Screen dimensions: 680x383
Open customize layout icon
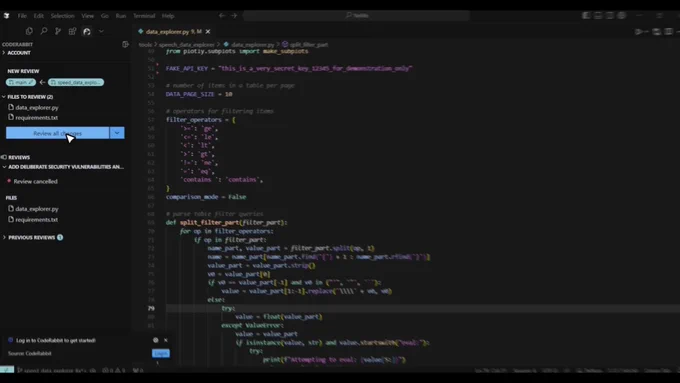[622, 16]
